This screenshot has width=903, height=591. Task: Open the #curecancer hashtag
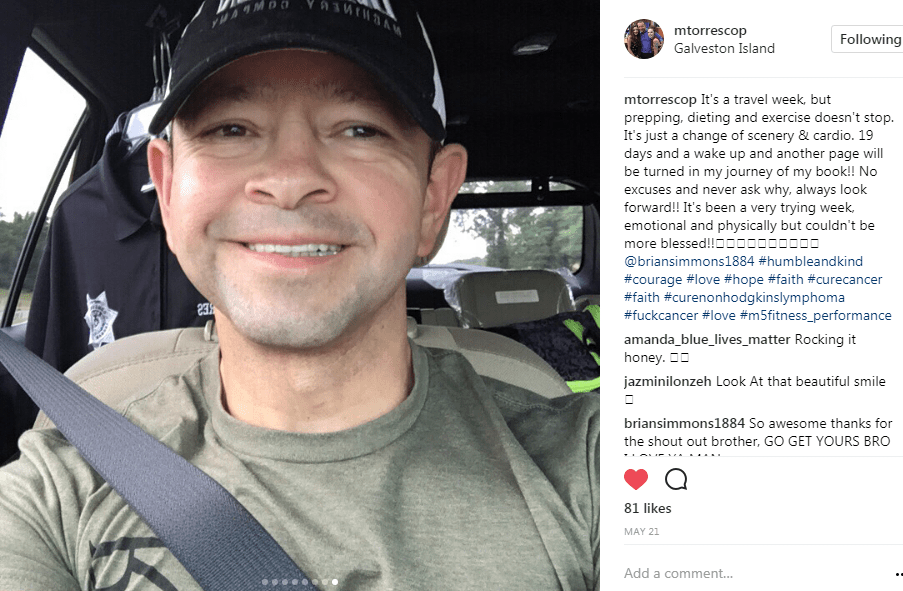coord(845,279)
